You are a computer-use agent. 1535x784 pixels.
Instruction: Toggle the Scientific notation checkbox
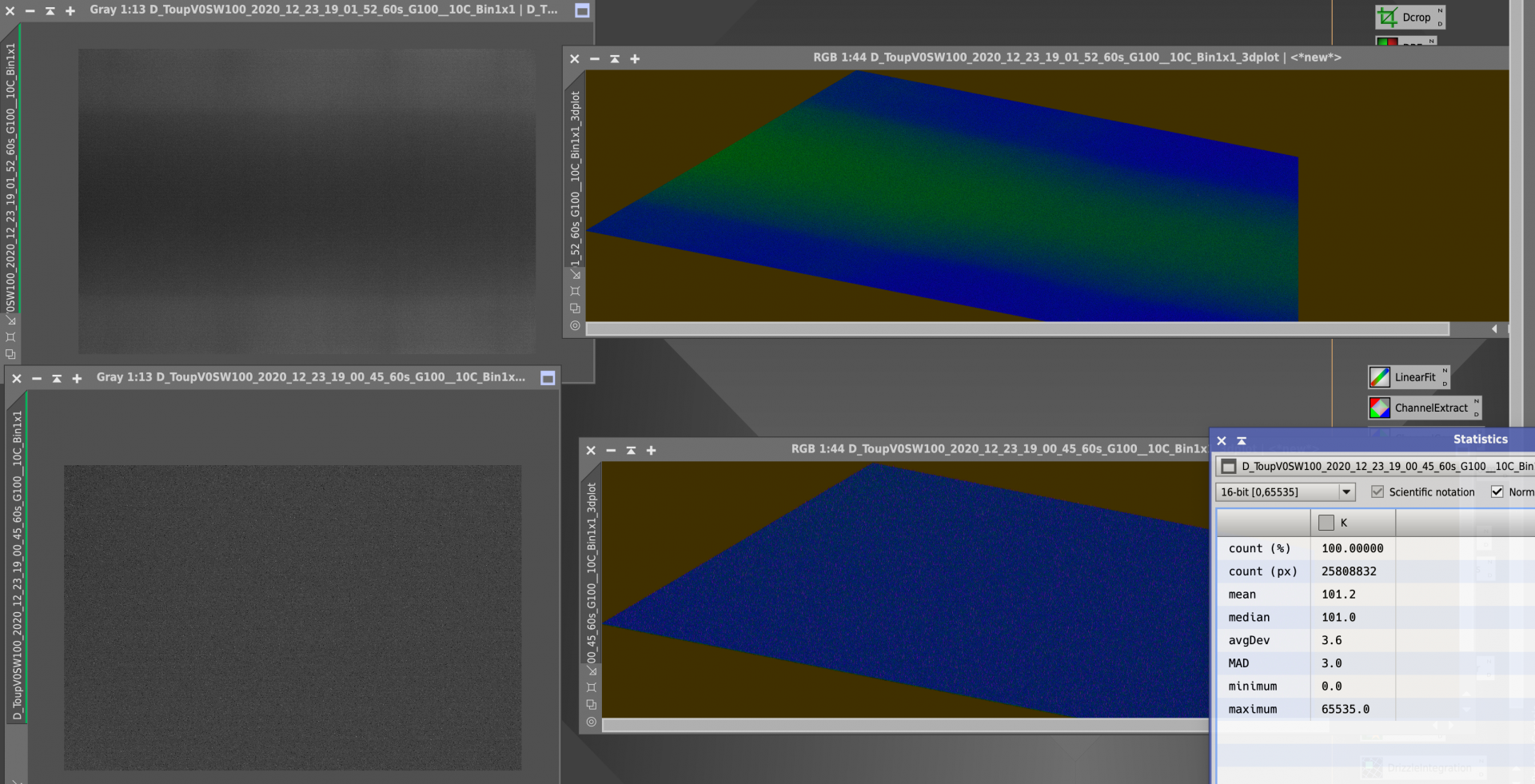[x=1378, y=492]
